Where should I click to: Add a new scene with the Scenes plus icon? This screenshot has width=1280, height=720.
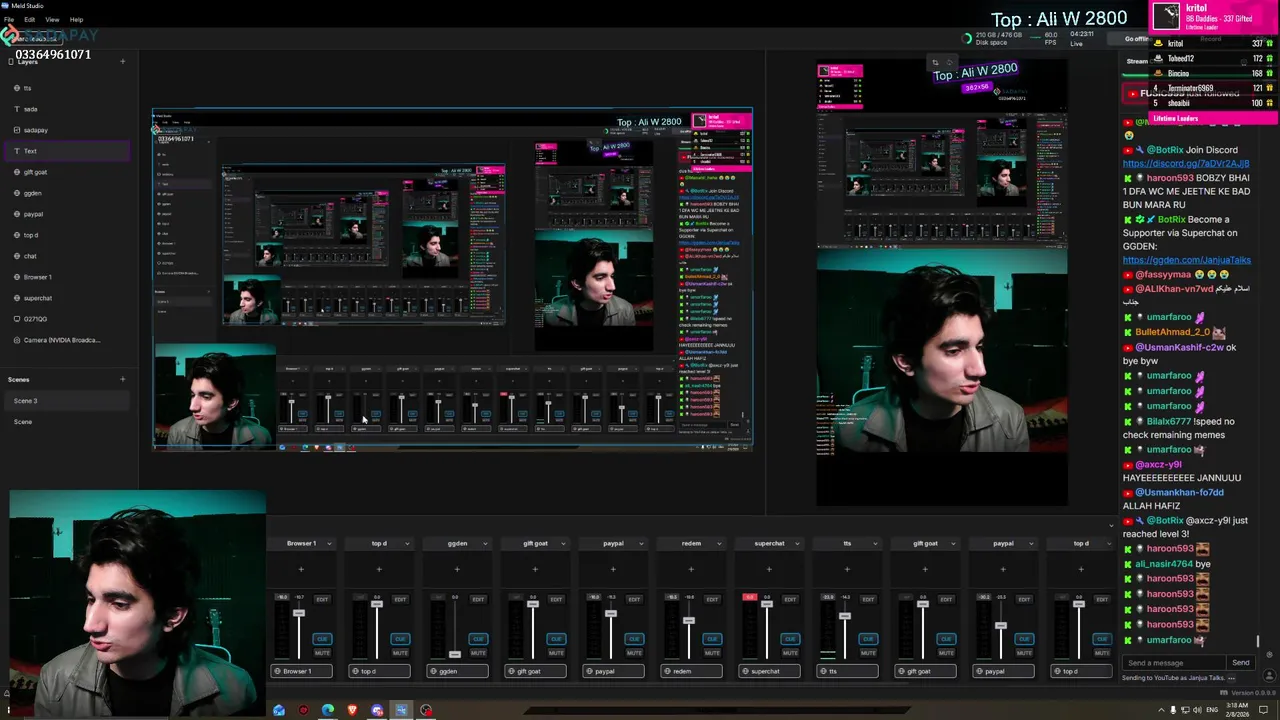(123, 379)
